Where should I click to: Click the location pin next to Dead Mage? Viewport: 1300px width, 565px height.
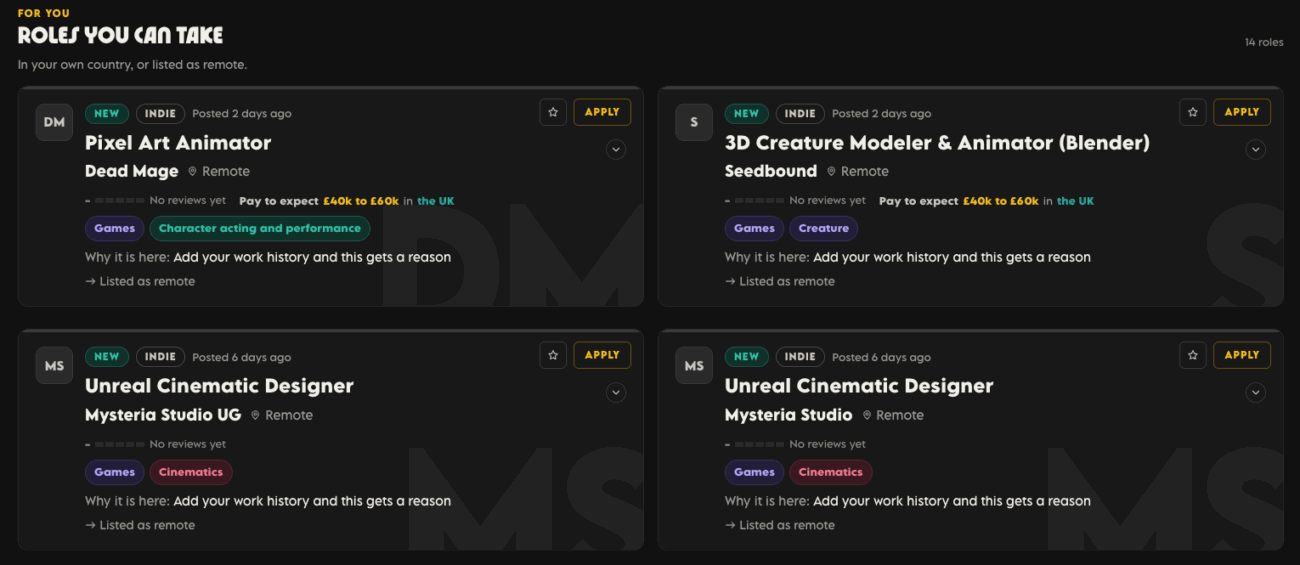pyautogui.click(x=193, y=172)
